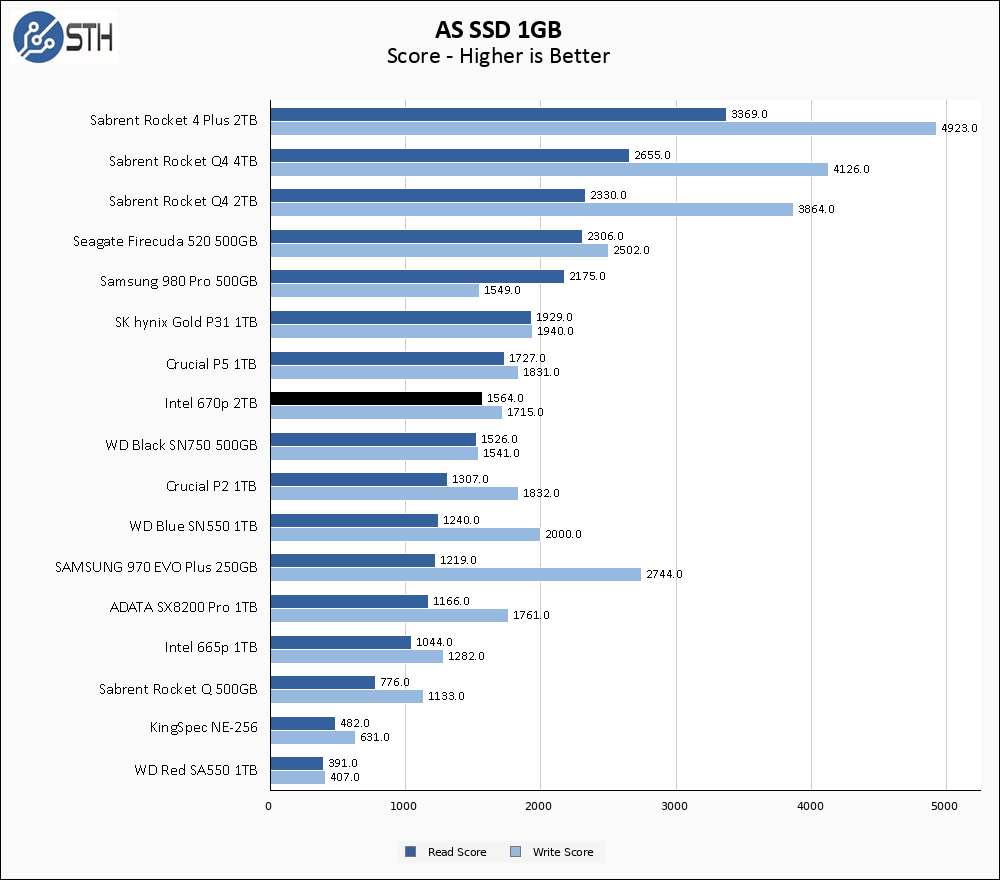Select the WD Black SN750 500GB label
Screen dimensions: 1000x880
pyautogui.click(x=182, y=445)
